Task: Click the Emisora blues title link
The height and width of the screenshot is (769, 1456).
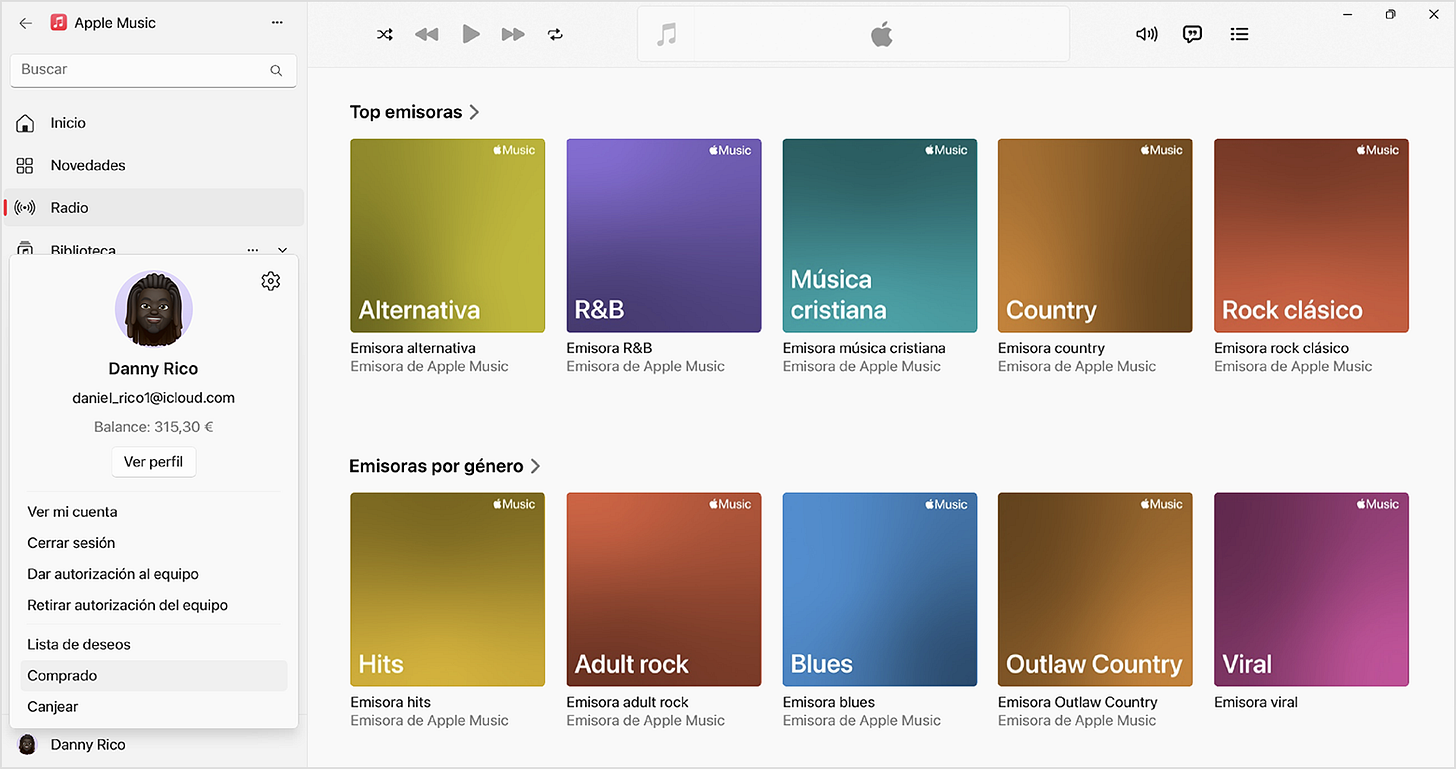Action: click(x=828, y=702)
